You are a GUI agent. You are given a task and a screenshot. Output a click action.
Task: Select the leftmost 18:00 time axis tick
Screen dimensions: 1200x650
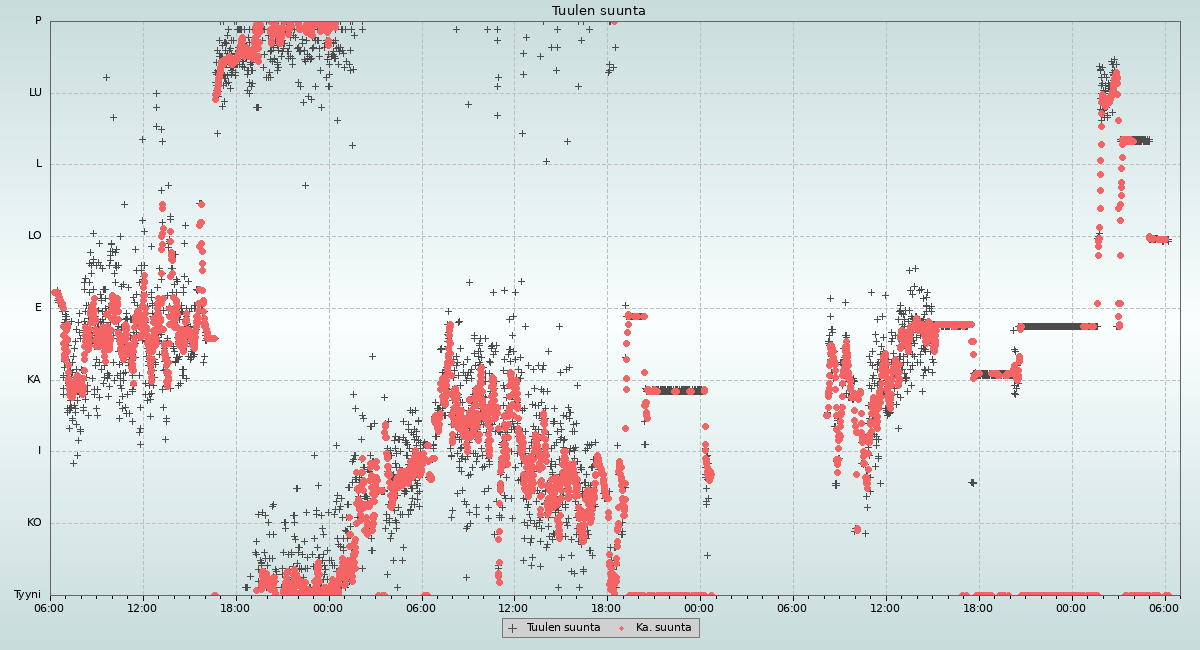click(x=235, y=607)
